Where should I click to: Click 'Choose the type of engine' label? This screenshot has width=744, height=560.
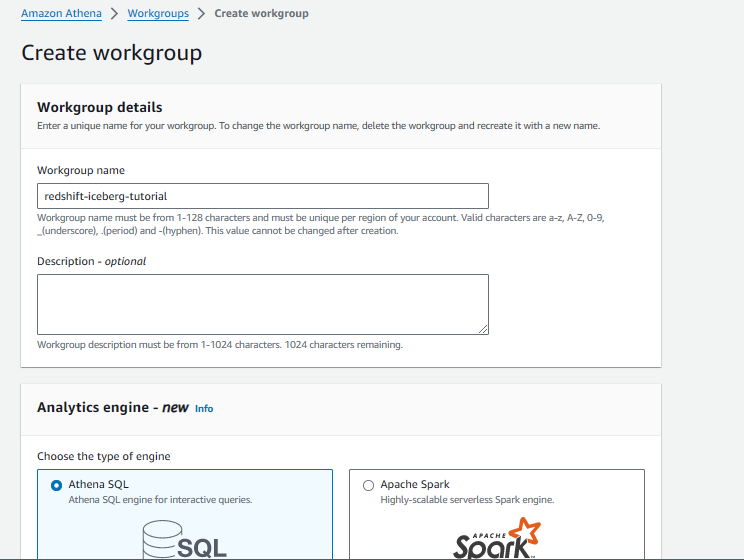pyautogui.click(x=103, y=456)
